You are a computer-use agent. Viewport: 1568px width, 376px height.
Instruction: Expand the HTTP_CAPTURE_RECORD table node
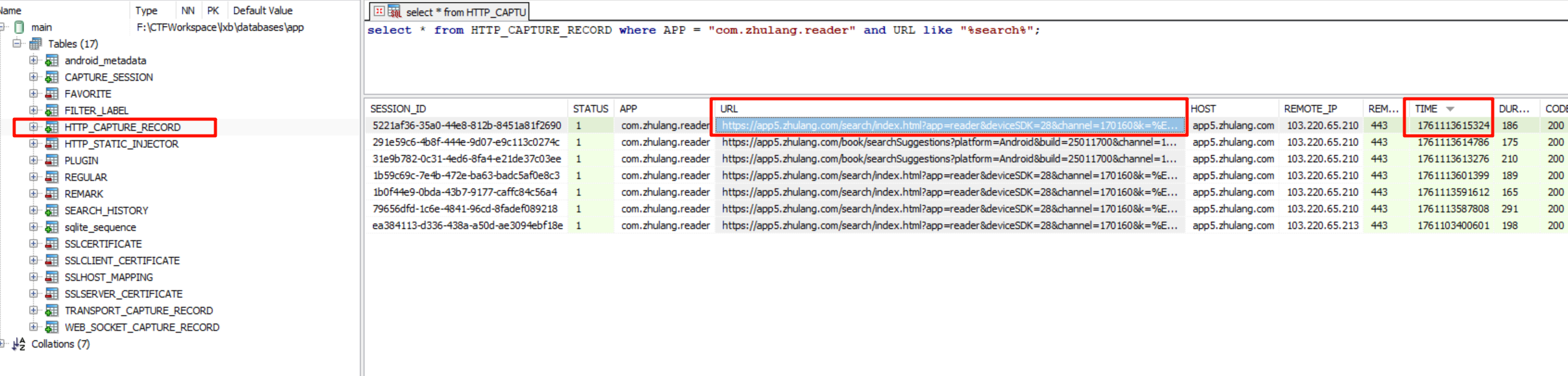pyautogui.click(x=33, y=127)
